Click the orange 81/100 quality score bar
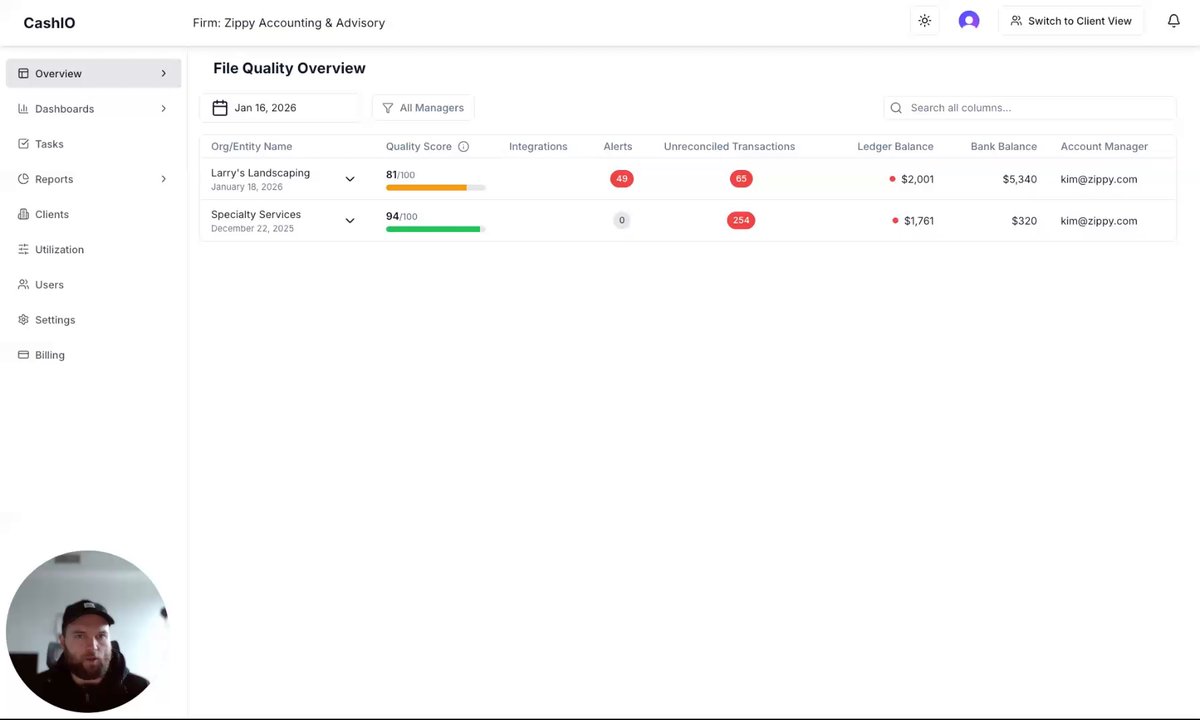The image size is (1200, 720). coord(427,187)
